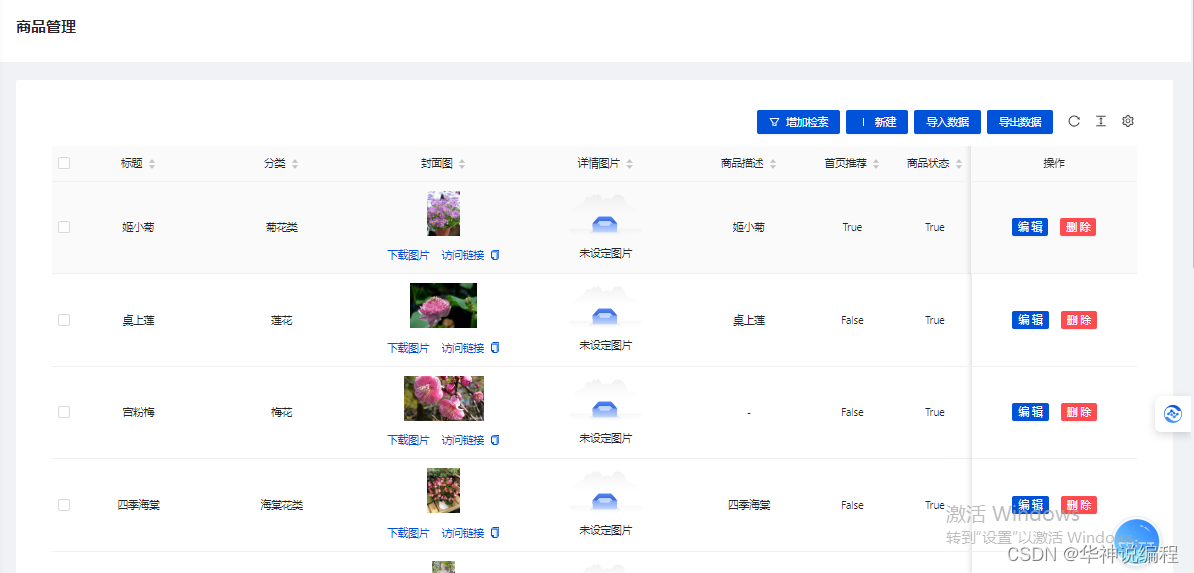Open 桌上莲 pink lotus thumbnail
This screenshot has width=1194, height=573.
pos(443,306)
